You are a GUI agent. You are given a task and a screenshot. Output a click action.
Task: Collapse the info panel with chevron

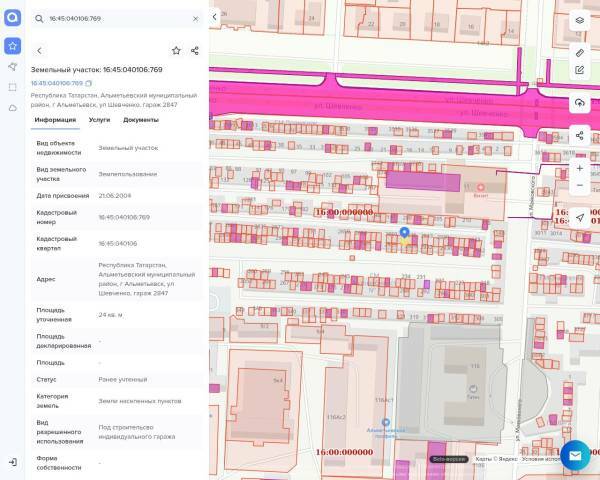pos(214,17)
